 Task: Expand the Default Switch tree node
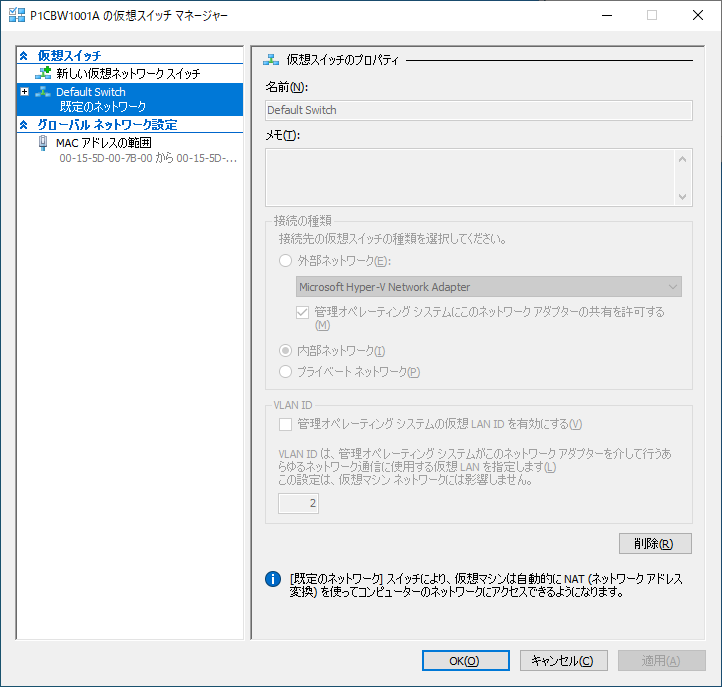(x=24, y=92)
